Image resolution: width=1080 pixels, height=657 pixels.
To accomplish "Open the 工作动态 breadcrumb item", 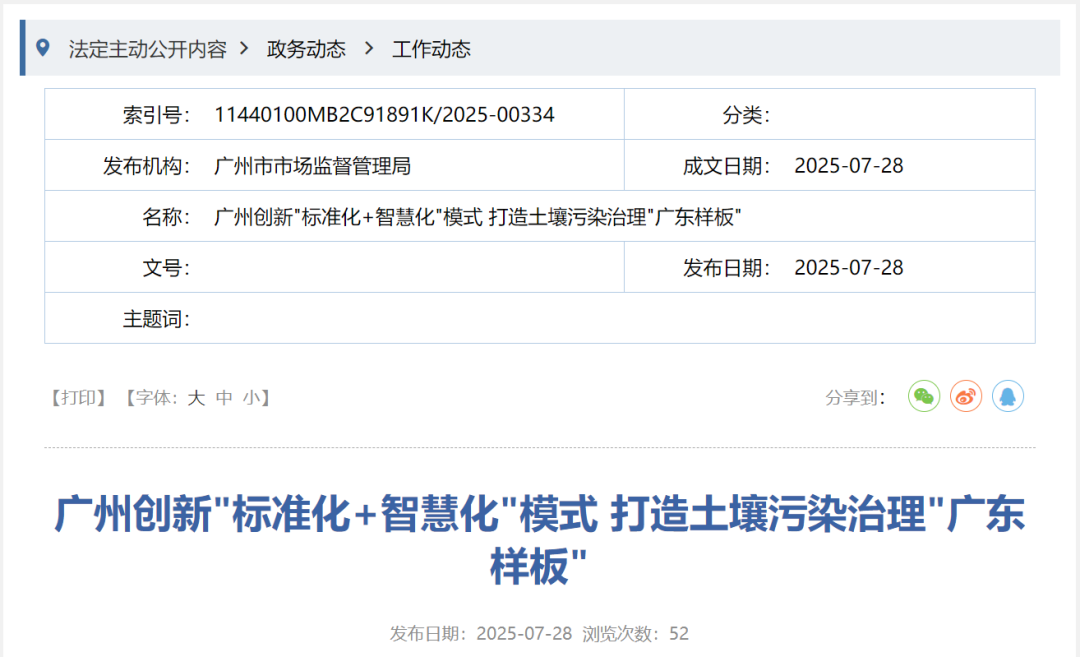I will (x=430, y=48).
